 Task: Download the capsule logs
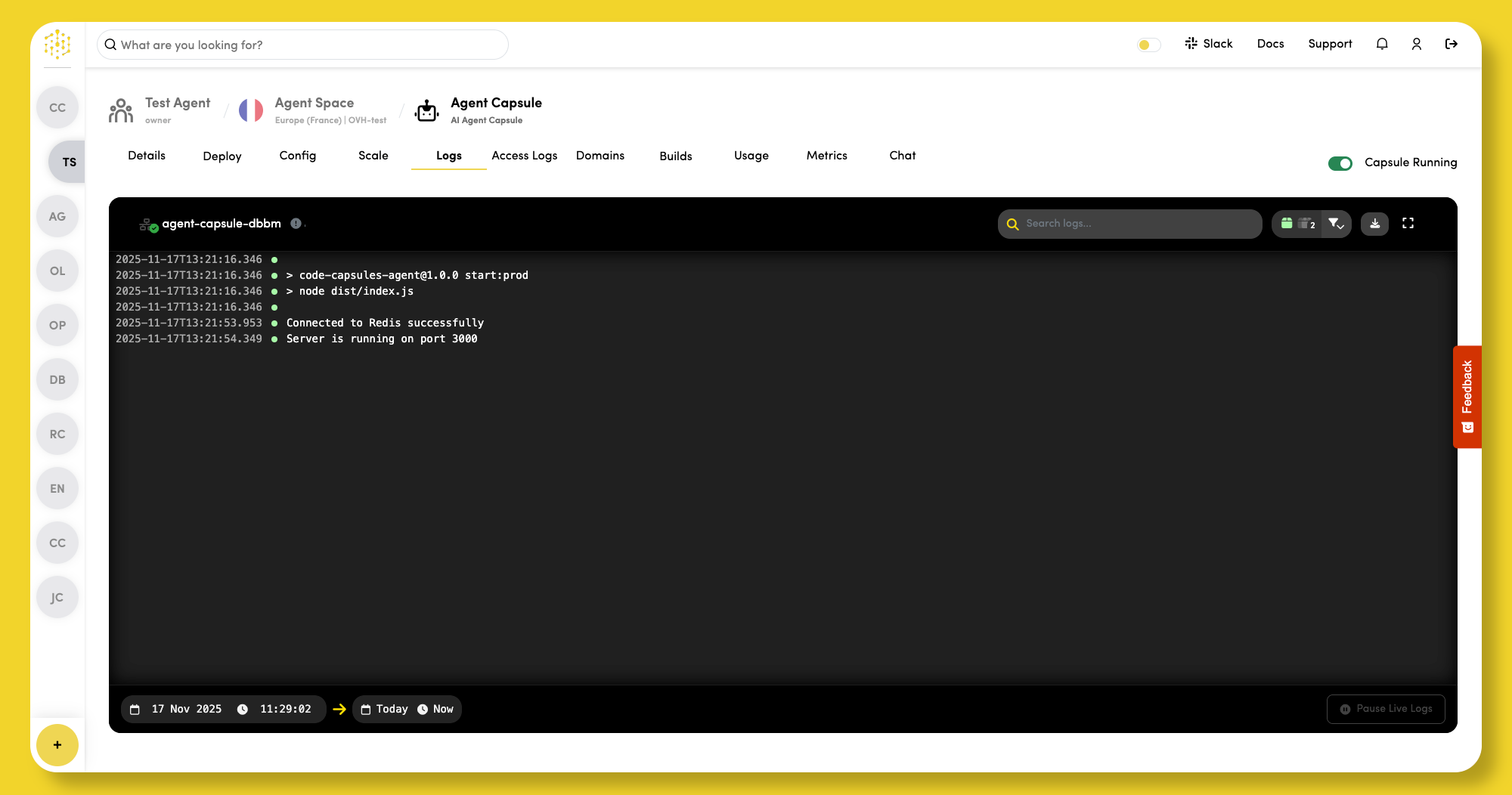[x=1374, y=224]
